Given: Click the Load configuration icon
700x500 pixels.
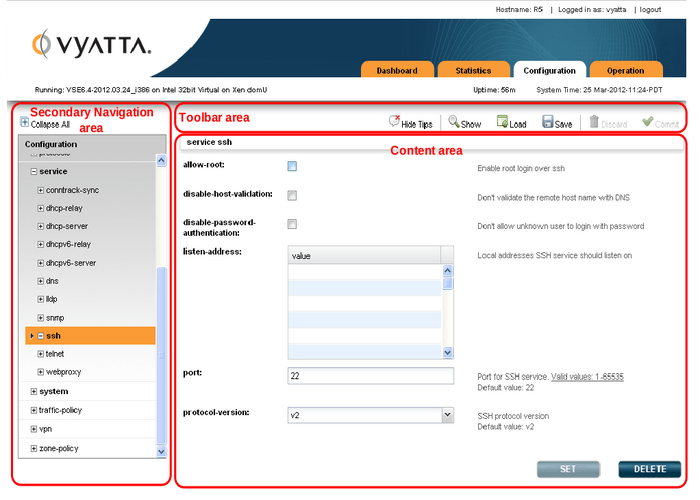Looking at the screenshot, I should pyautogui.click(x=502, y=121).
